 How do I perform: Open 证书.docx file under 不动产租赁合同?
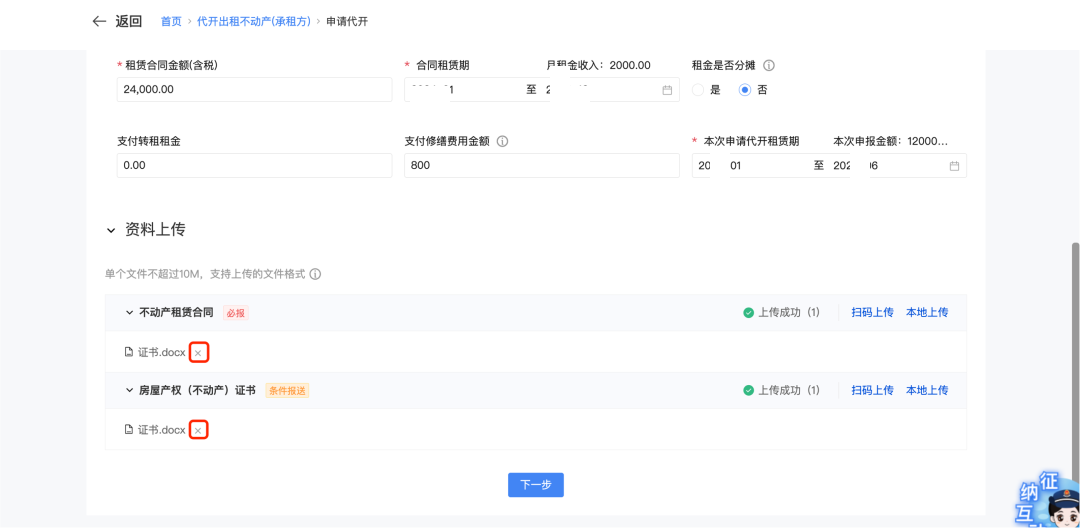[161, 352]
